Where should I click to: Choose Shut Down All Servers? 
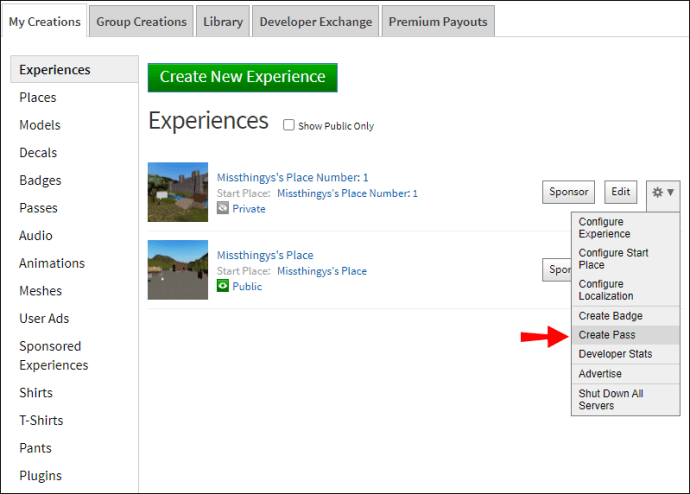[625, 399]
